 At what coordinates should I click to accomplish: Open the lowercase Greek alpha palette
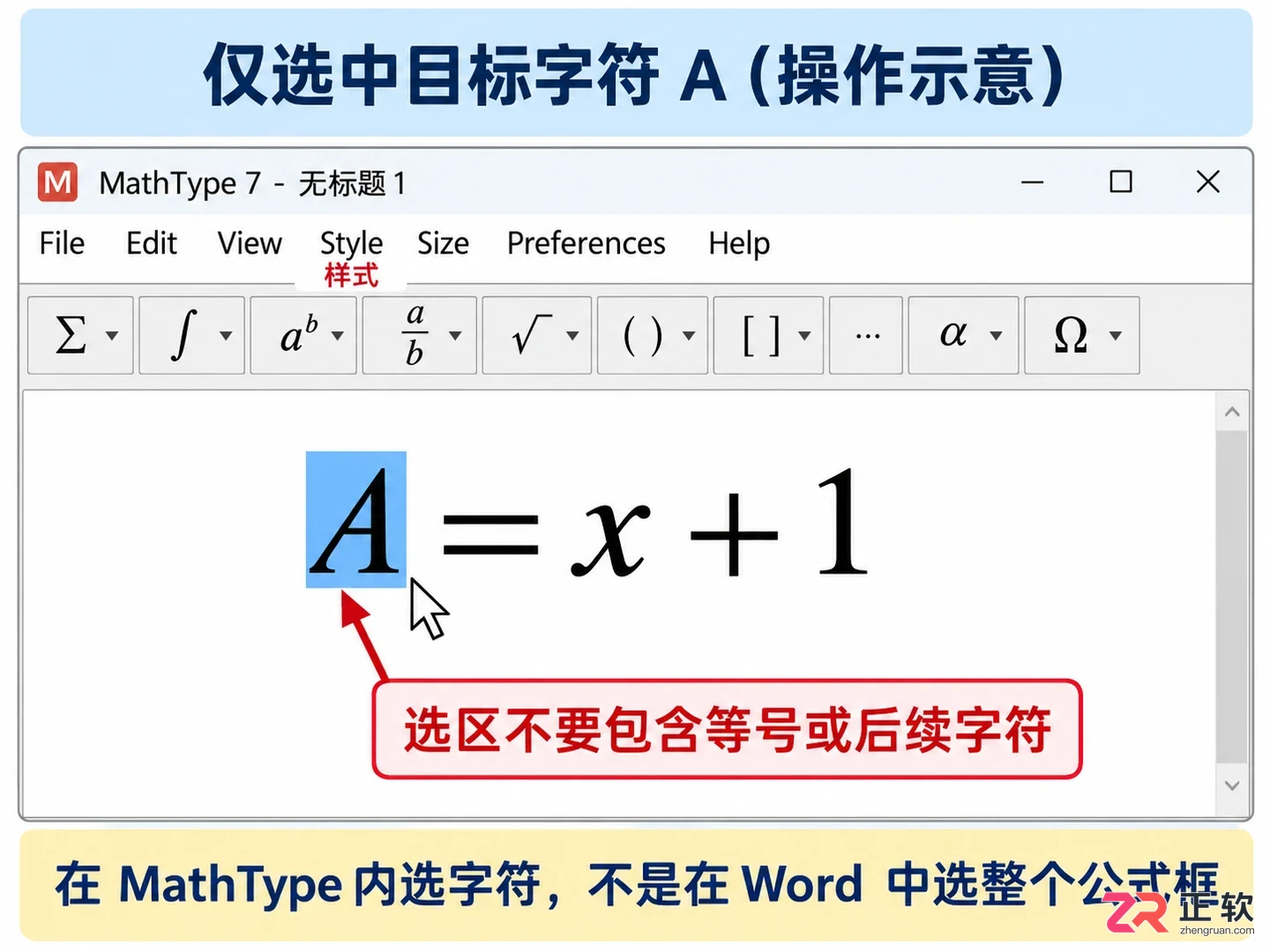tap(963, 335)
